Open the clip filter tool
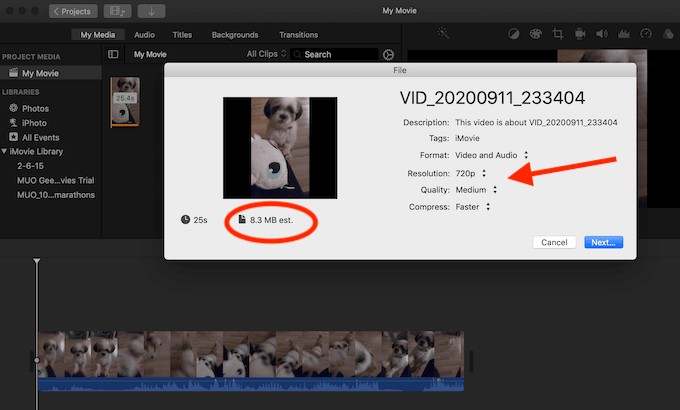 pos(668,34)
